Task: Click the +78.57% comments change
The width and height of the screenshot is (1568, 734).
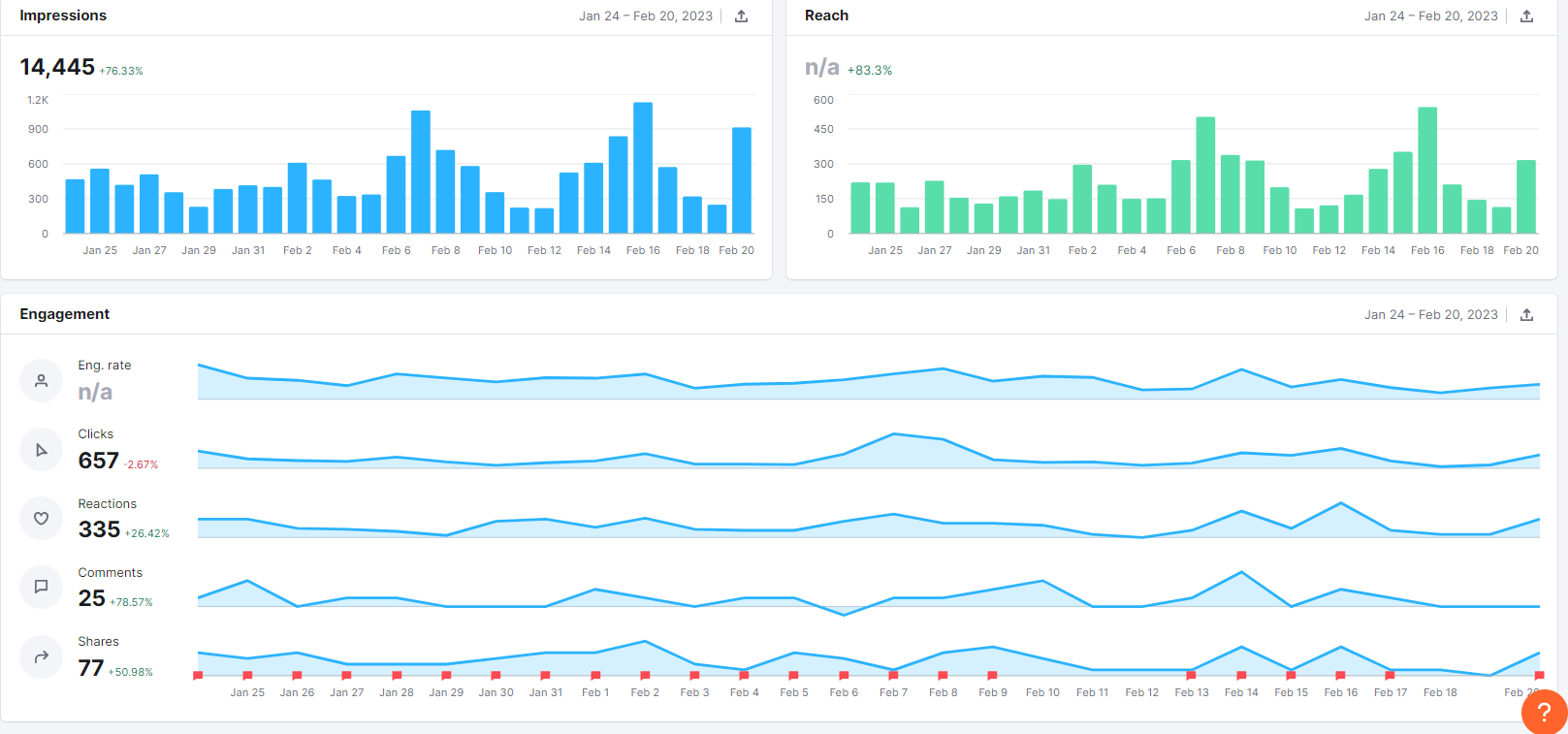Action: pyautogui.click(x=131, y=603)
